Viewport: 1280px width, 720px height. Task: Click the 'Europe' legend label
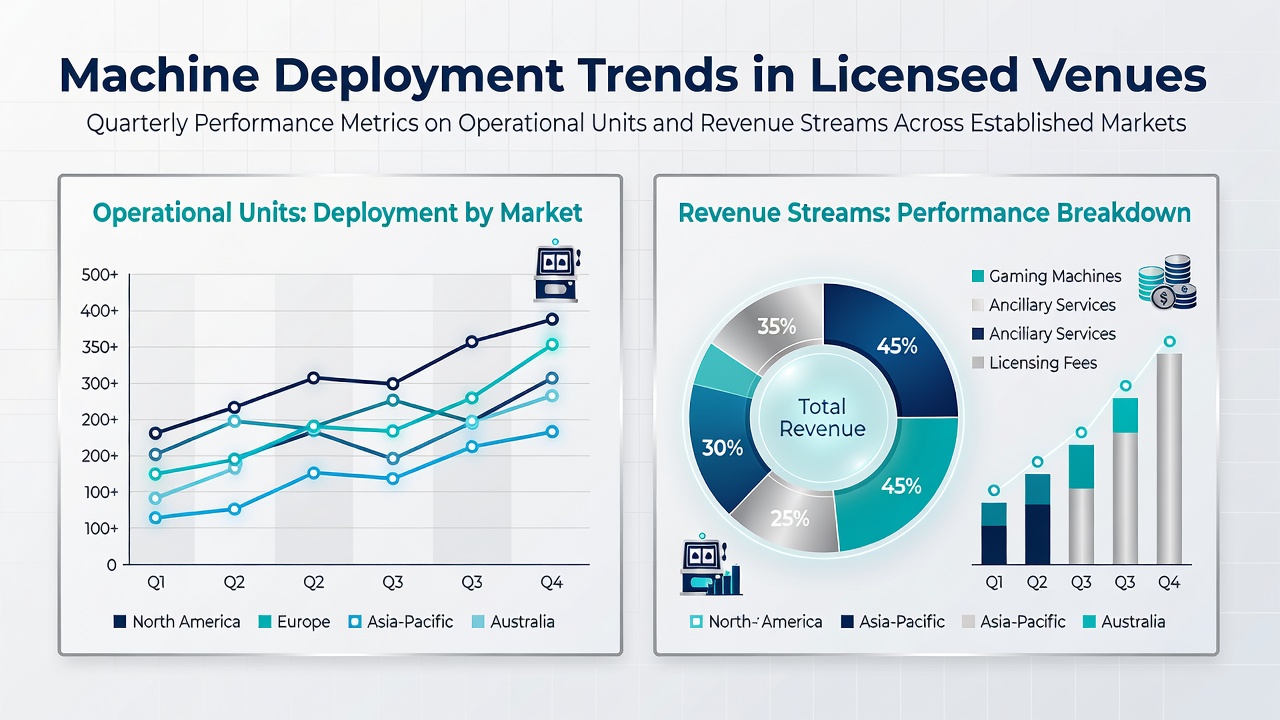[304, 622]
